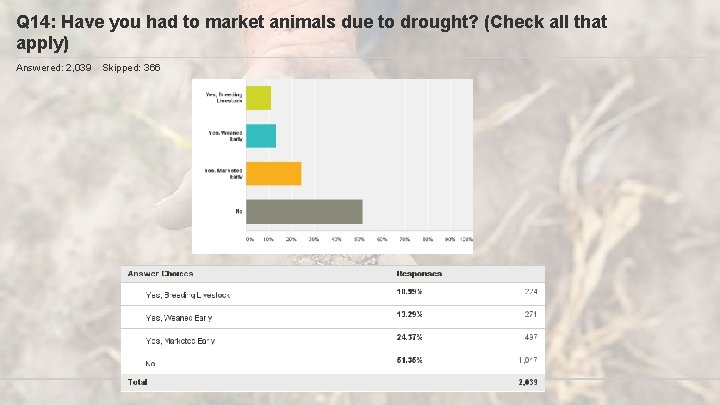720x405 pixels.
Task: Select the orange Marketed Early bar
Action: (273, 173)
